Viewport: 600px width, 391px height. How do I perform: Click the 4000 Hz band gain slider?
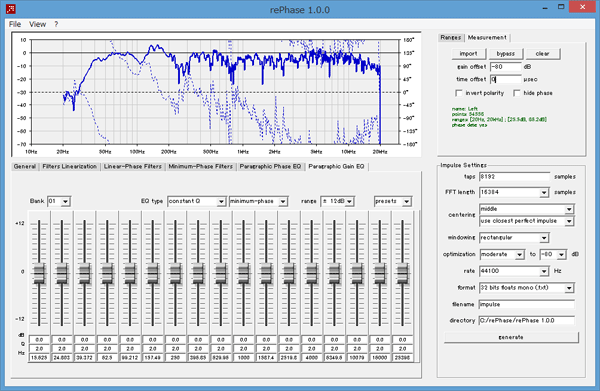point(311,273)
